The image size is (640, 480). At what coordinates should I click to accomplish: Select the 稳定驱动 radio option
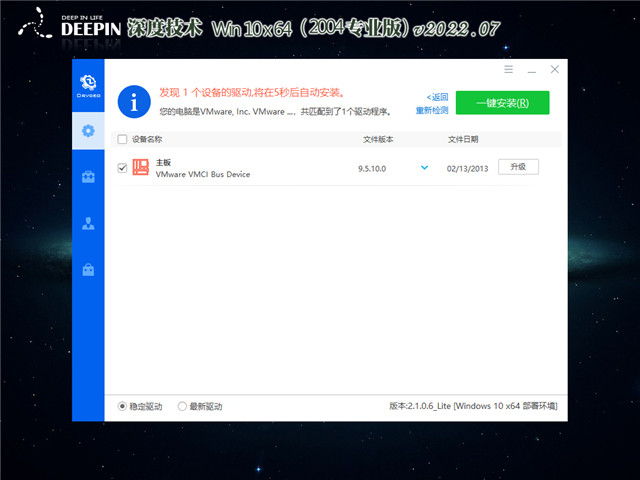(123, 406)
